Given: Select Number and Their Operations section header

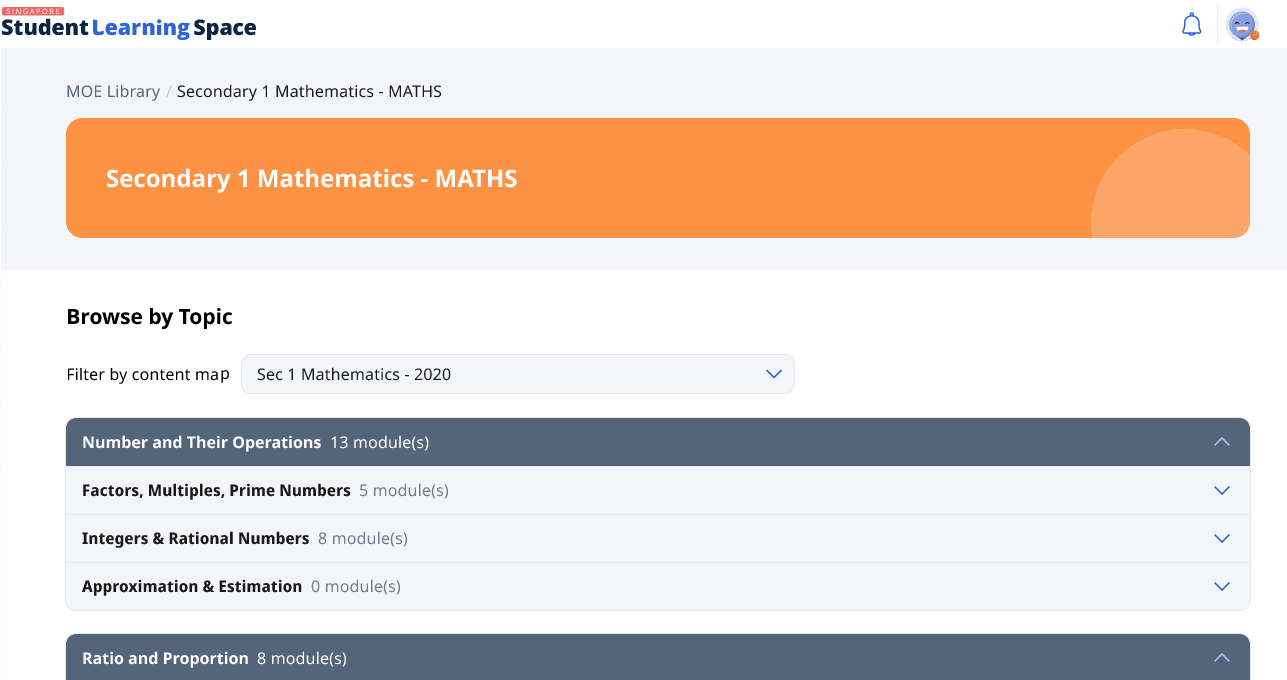Looking at the screenshot, I should point(202,442).
